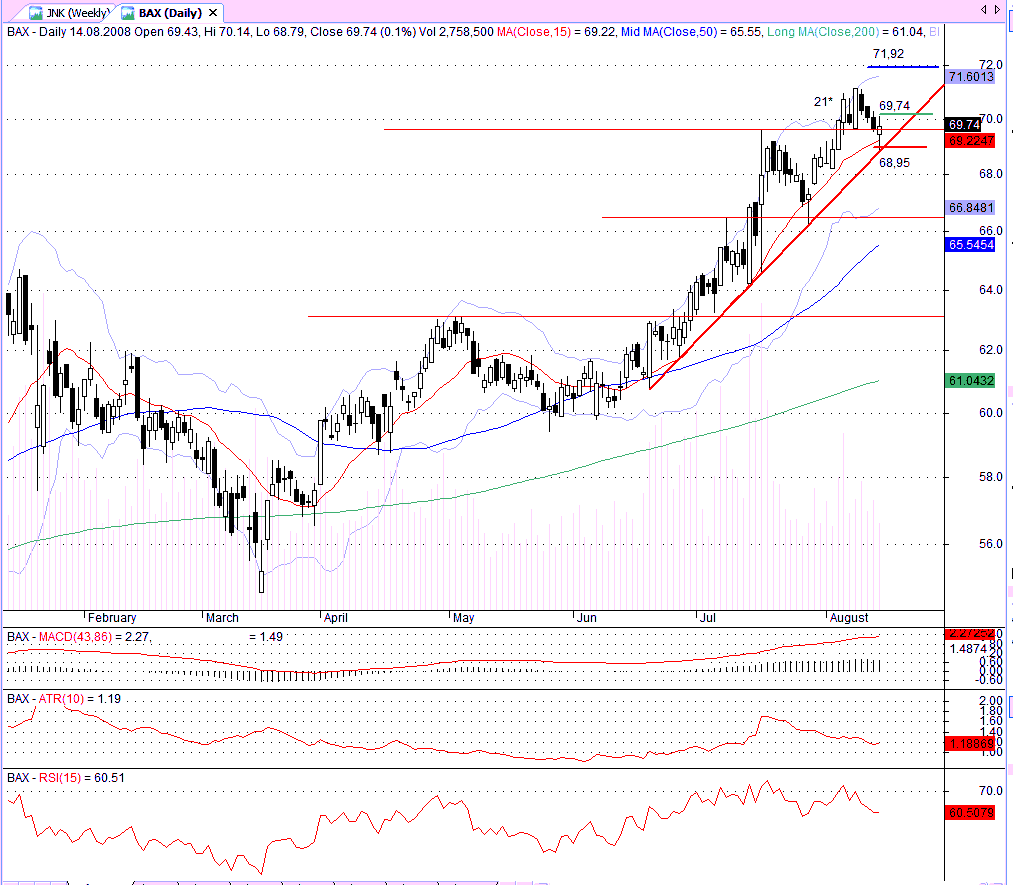Image resolution: width=1013 pixels, height=885 pixels.
Task: Click the tab scroll left arrow
Action: point(983,9)
